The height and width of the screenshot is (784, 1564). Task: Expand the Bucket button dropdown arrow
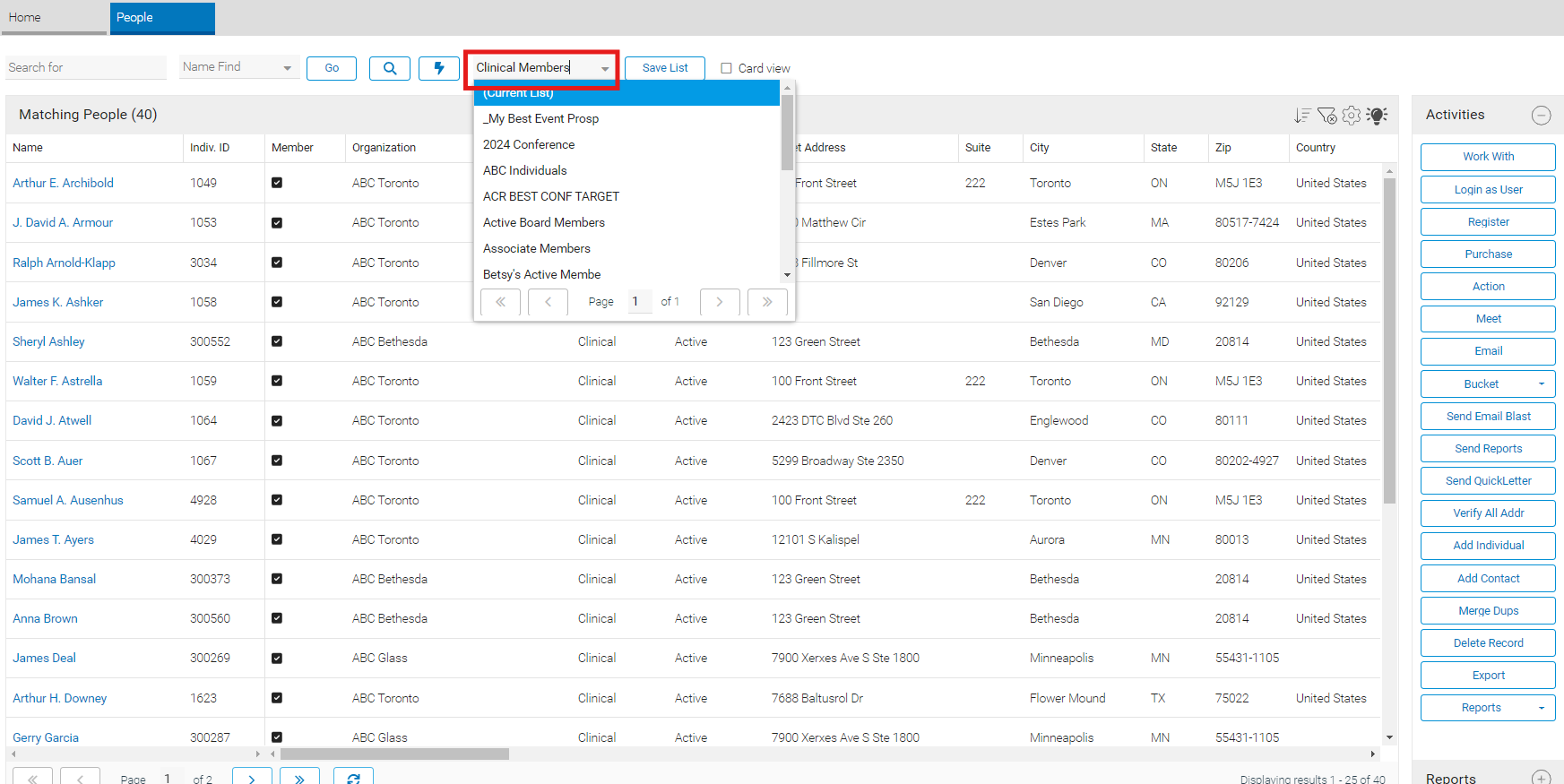click(x=1542, y=383)
